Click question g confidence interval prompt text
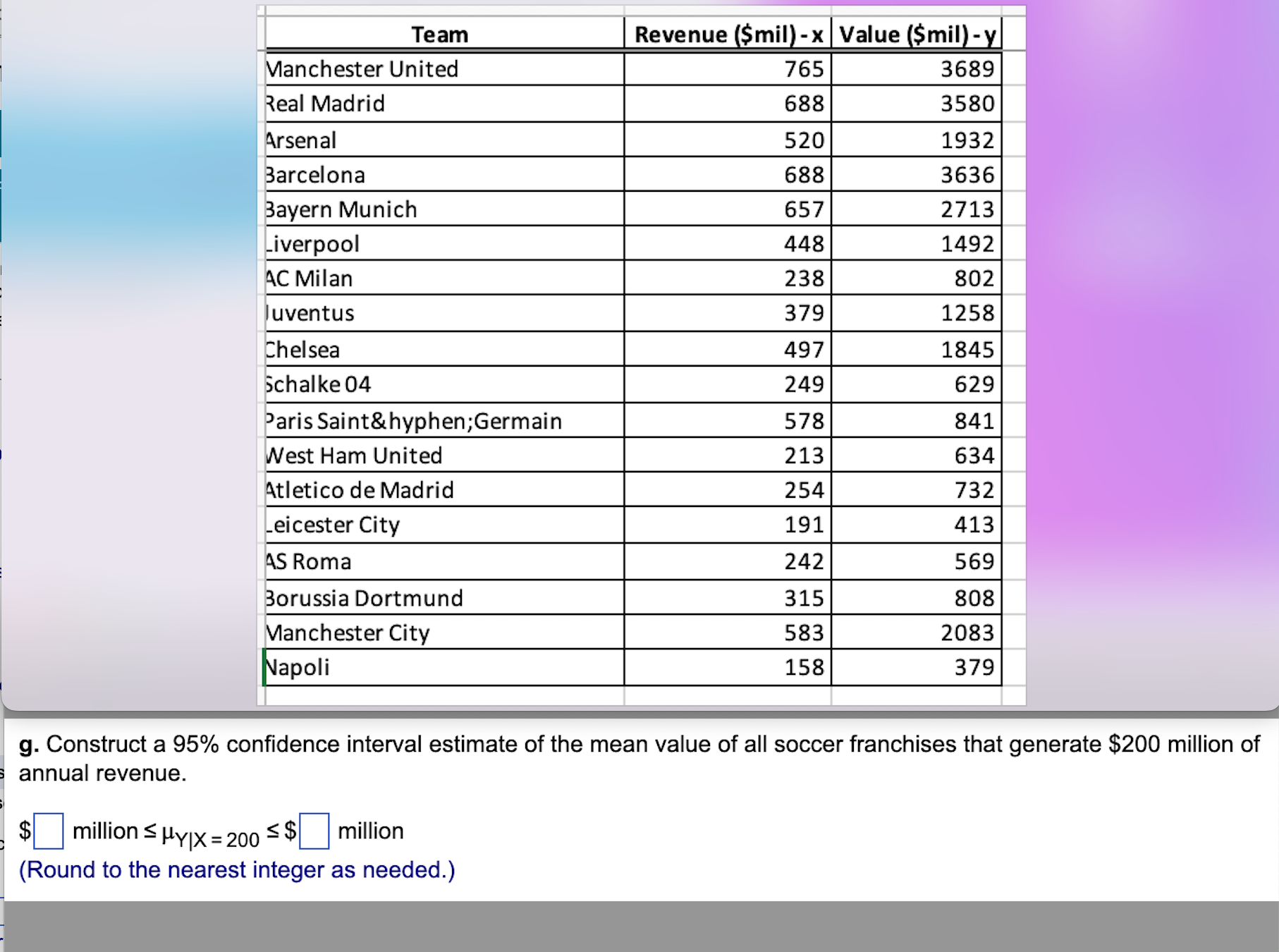 pos(639,759)
